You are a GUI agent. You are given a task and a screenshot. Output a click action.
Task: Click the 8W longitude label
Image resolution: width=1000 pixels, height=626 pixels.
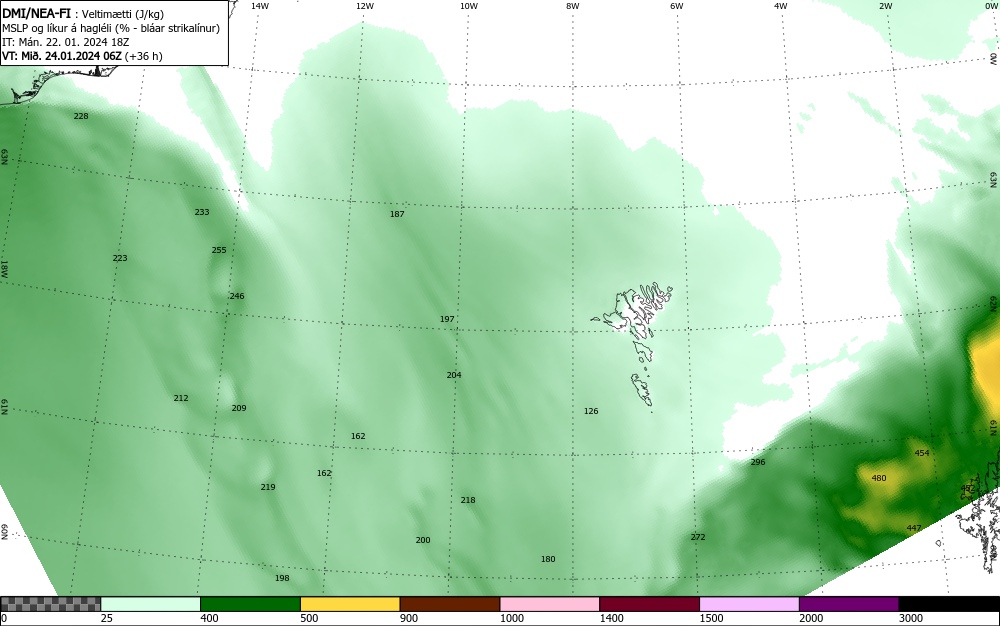573,6
